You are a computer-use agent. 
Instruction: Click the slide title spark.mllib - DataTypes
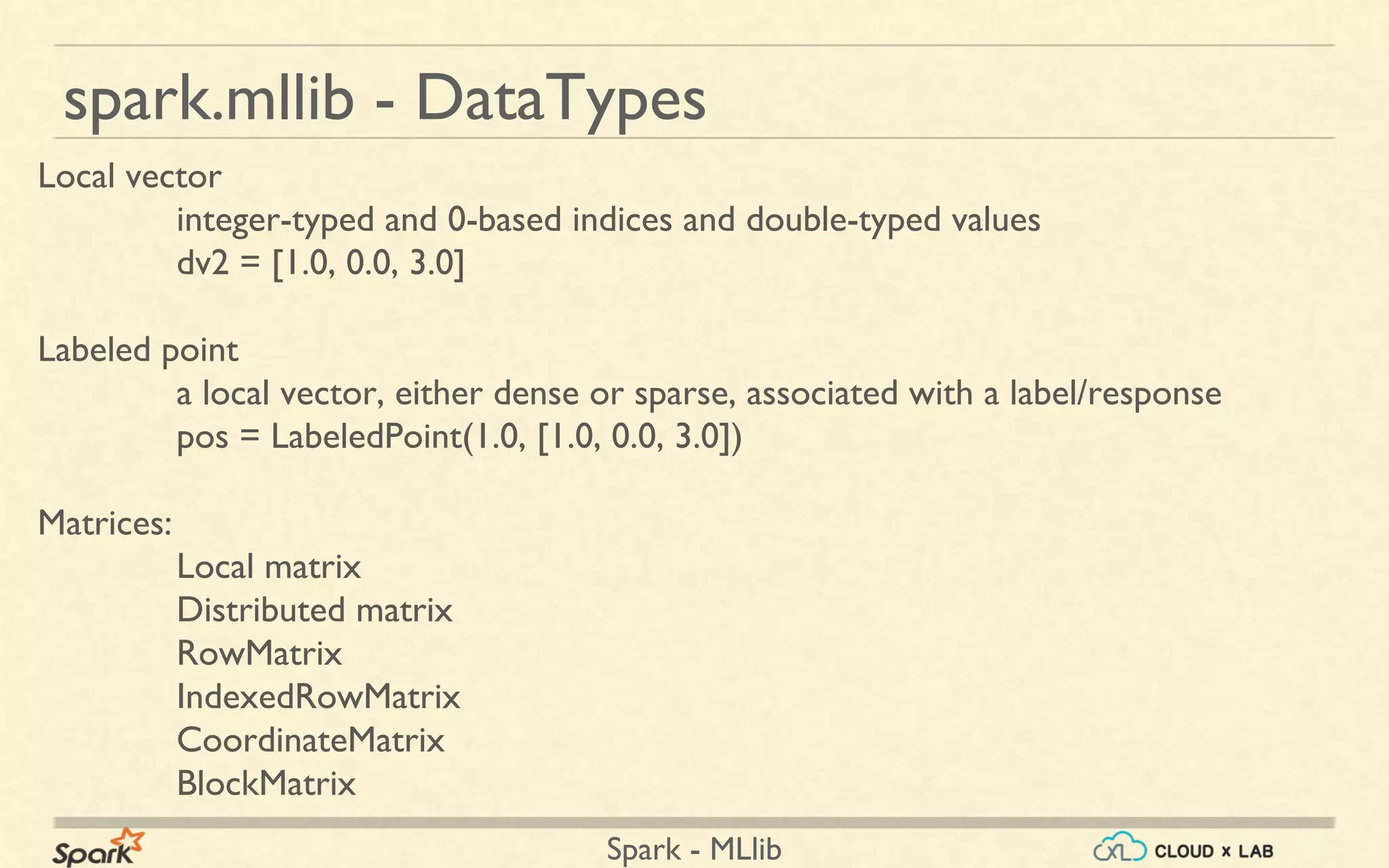[x=384, y=99]
